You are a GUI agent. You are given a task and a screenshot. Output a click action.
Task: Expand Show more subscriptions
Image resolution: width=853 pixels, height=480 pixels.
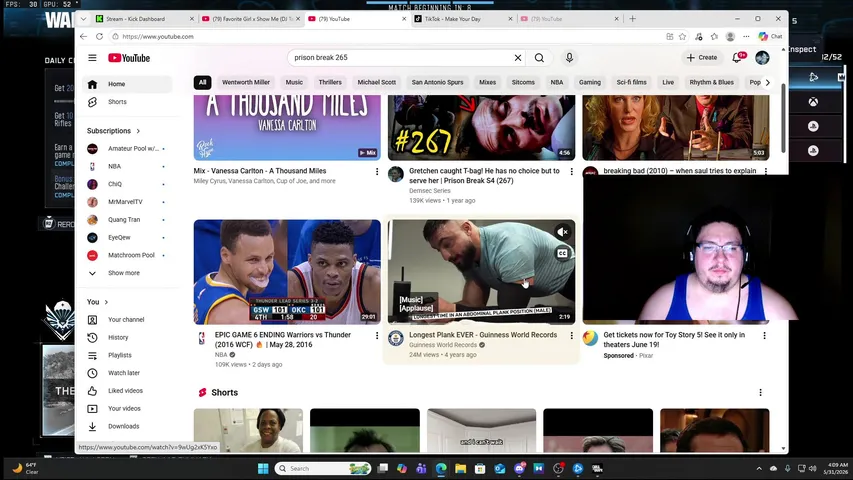pyautogui.click(x=127, y=273)
